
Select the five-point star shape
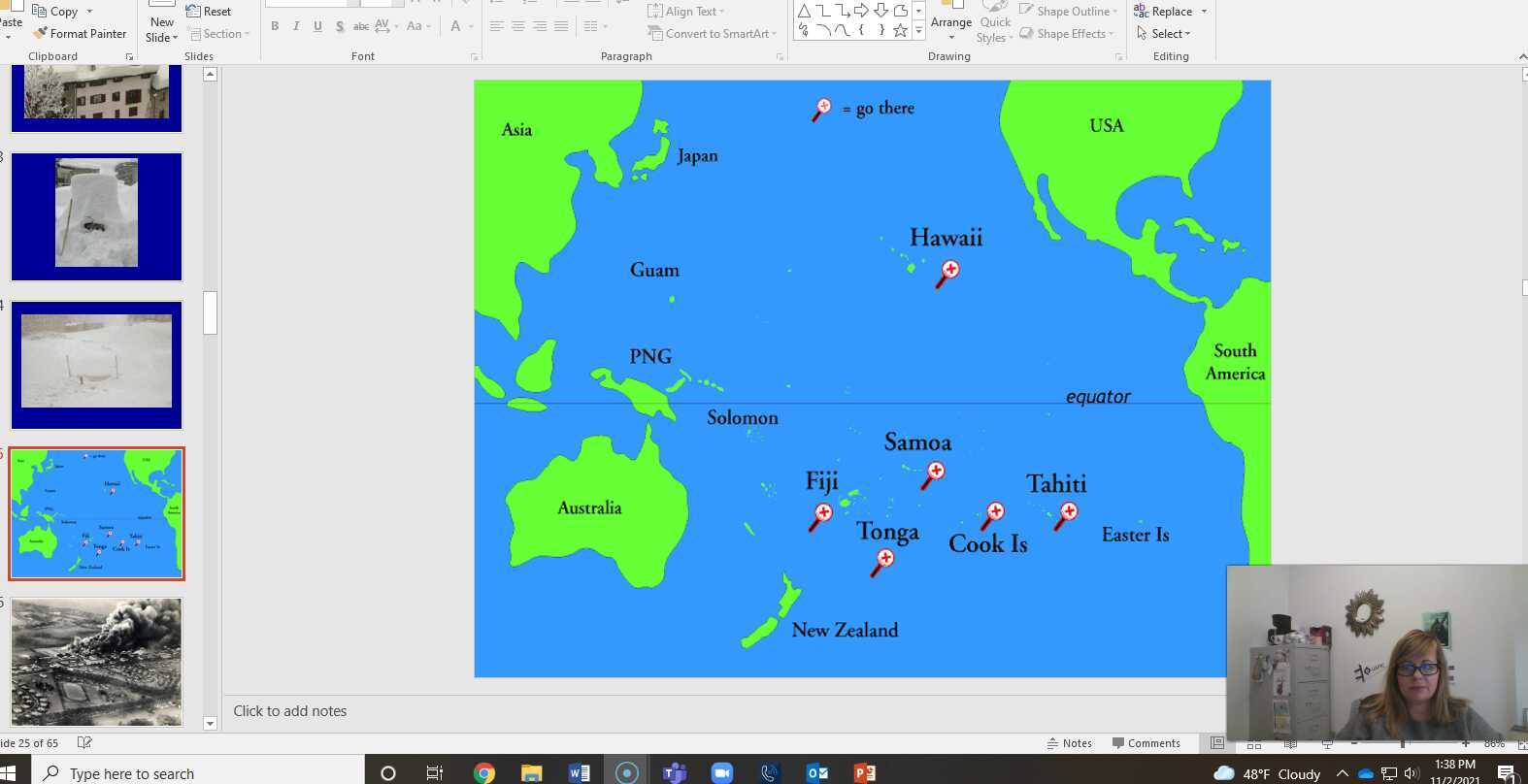[900, 30]
